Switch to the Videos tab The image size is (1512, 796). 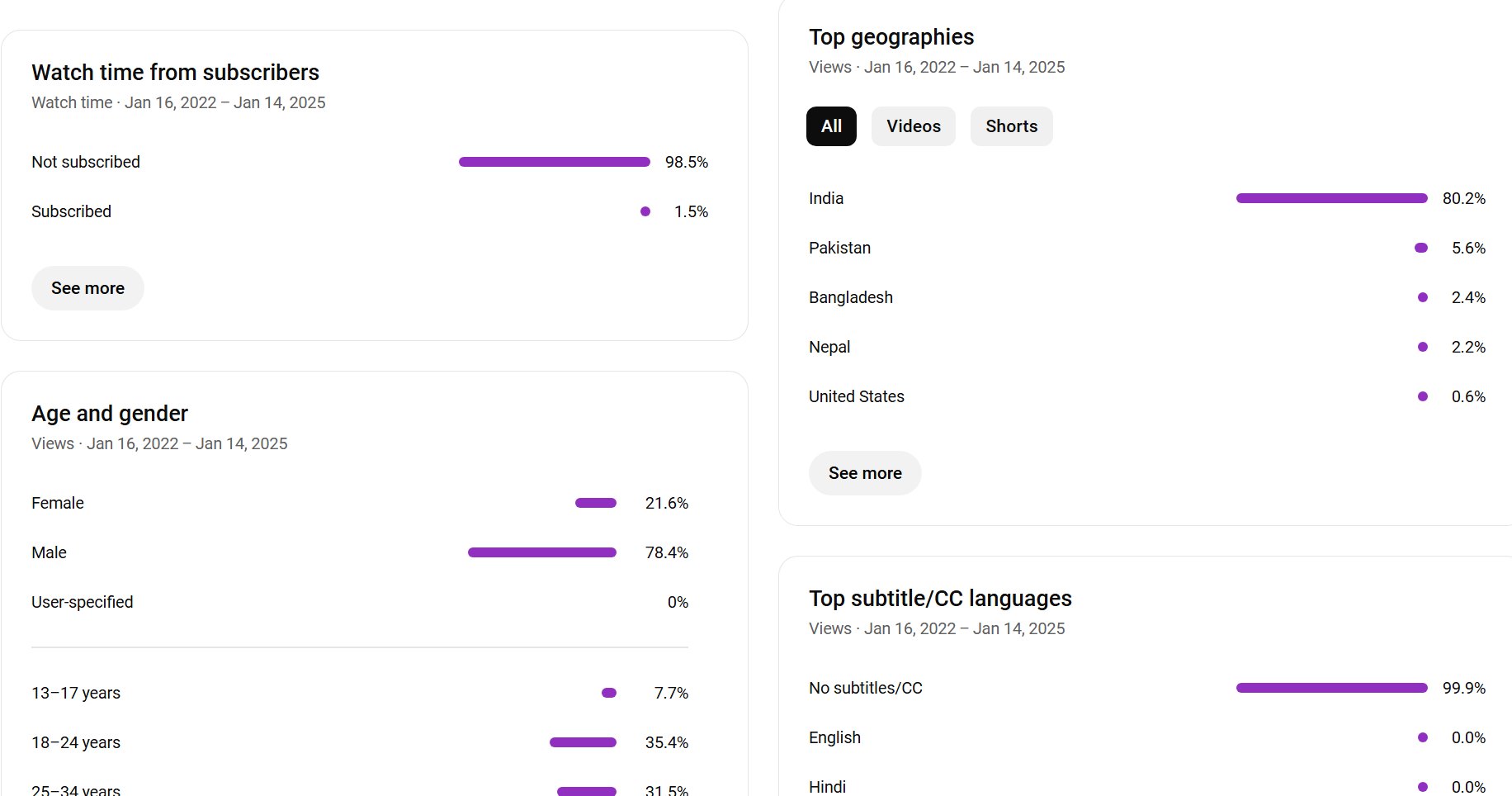point(914,126)
